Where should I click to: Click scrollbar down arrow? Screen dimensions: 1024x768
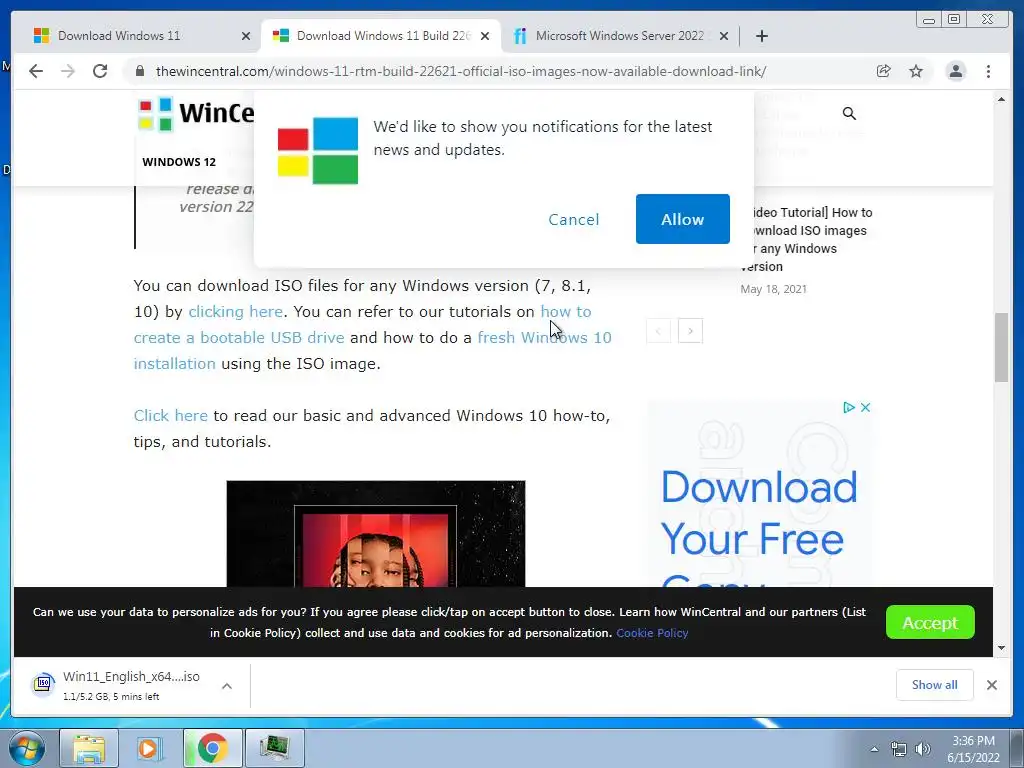1001,648
